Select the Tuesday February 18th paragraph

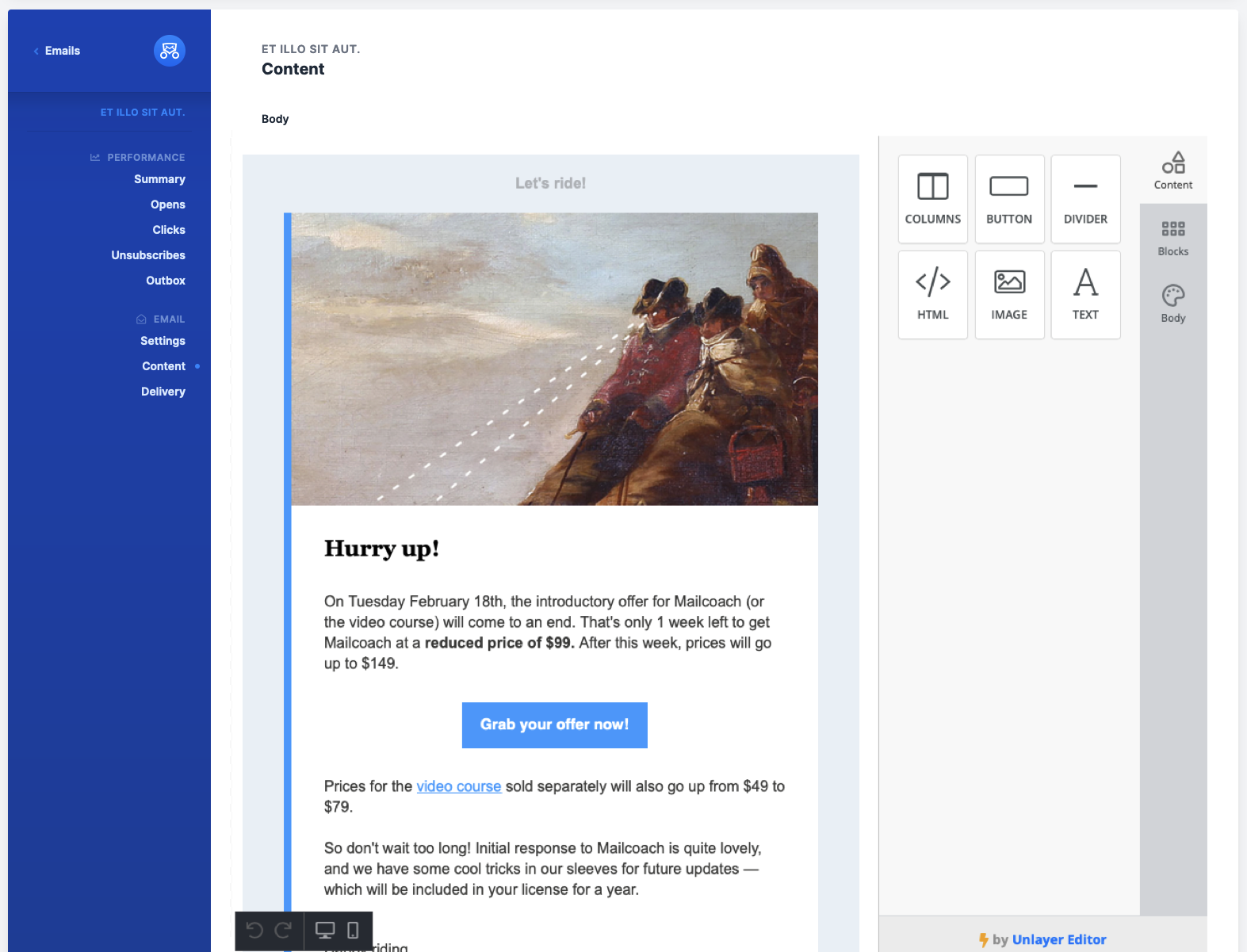pos(548,633)
